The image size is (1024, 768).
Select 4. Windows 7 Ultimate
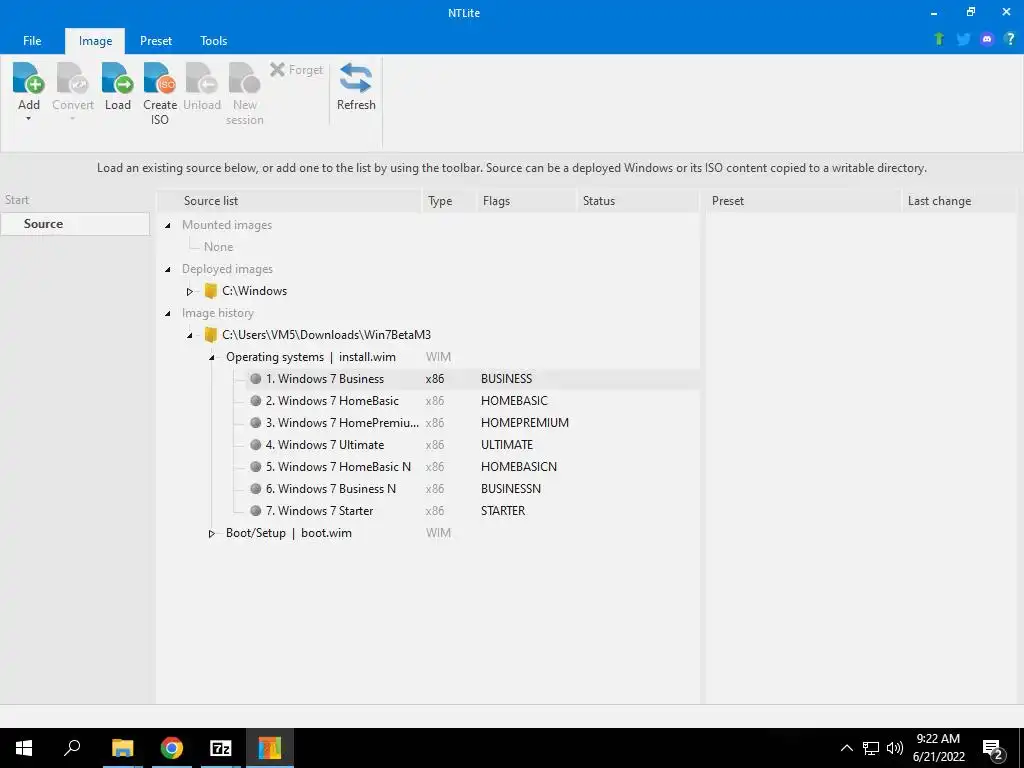click(x=325, y=445)
